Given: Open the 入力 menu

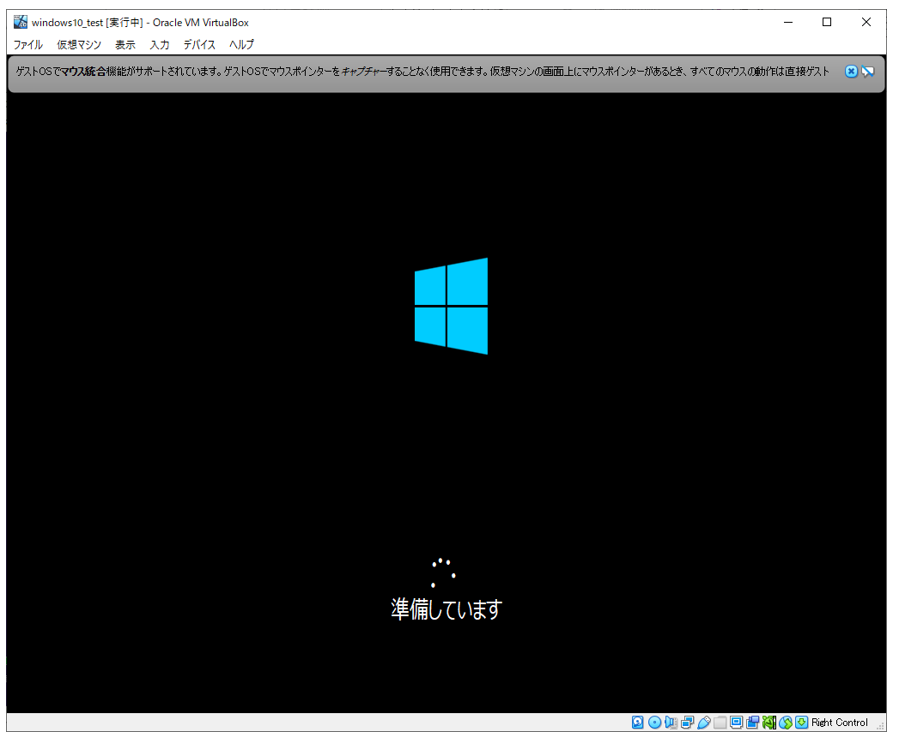Looking at the screenshot, I should (x=160, y=45).
